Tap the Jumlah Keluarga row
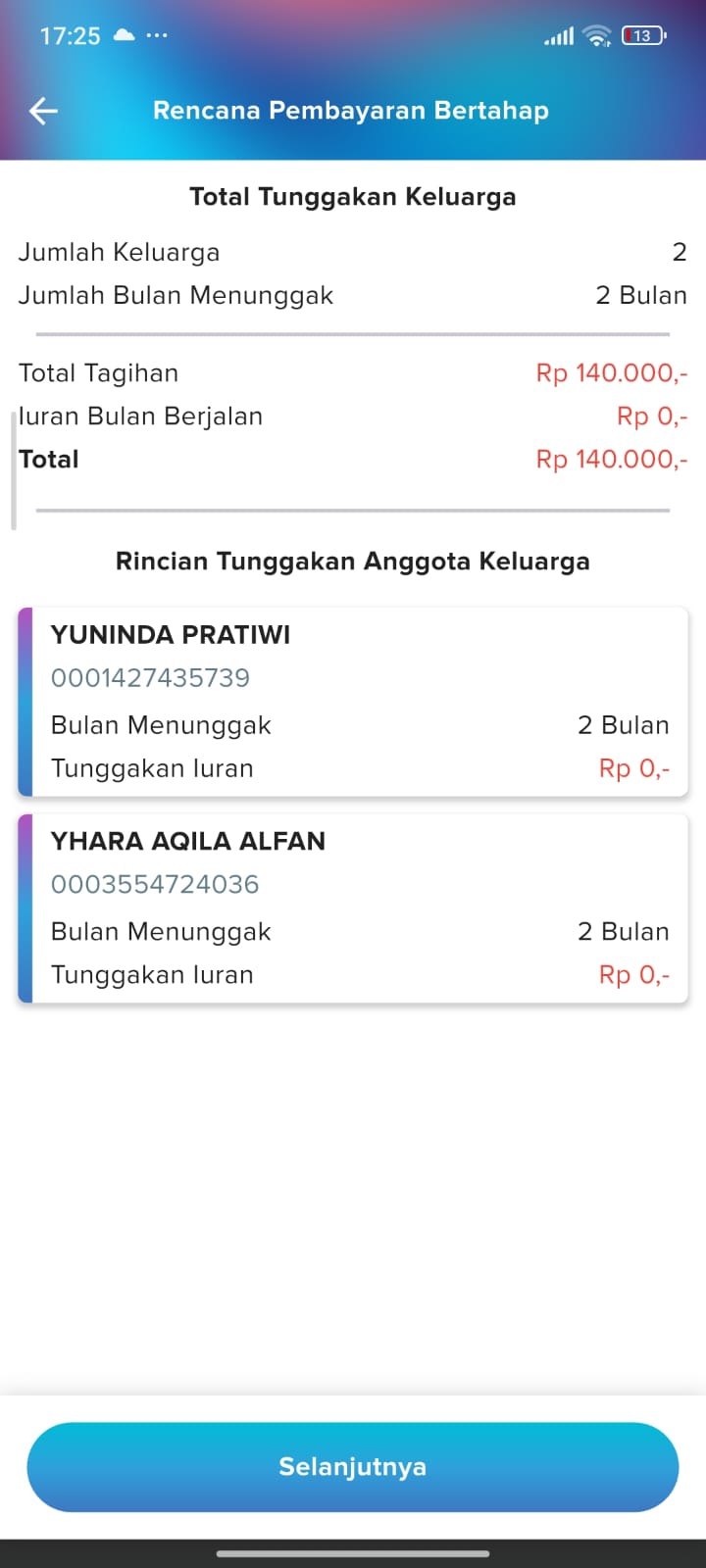Image resolution: width=706 pixels, height=1568 pixels. click(353, 252)
